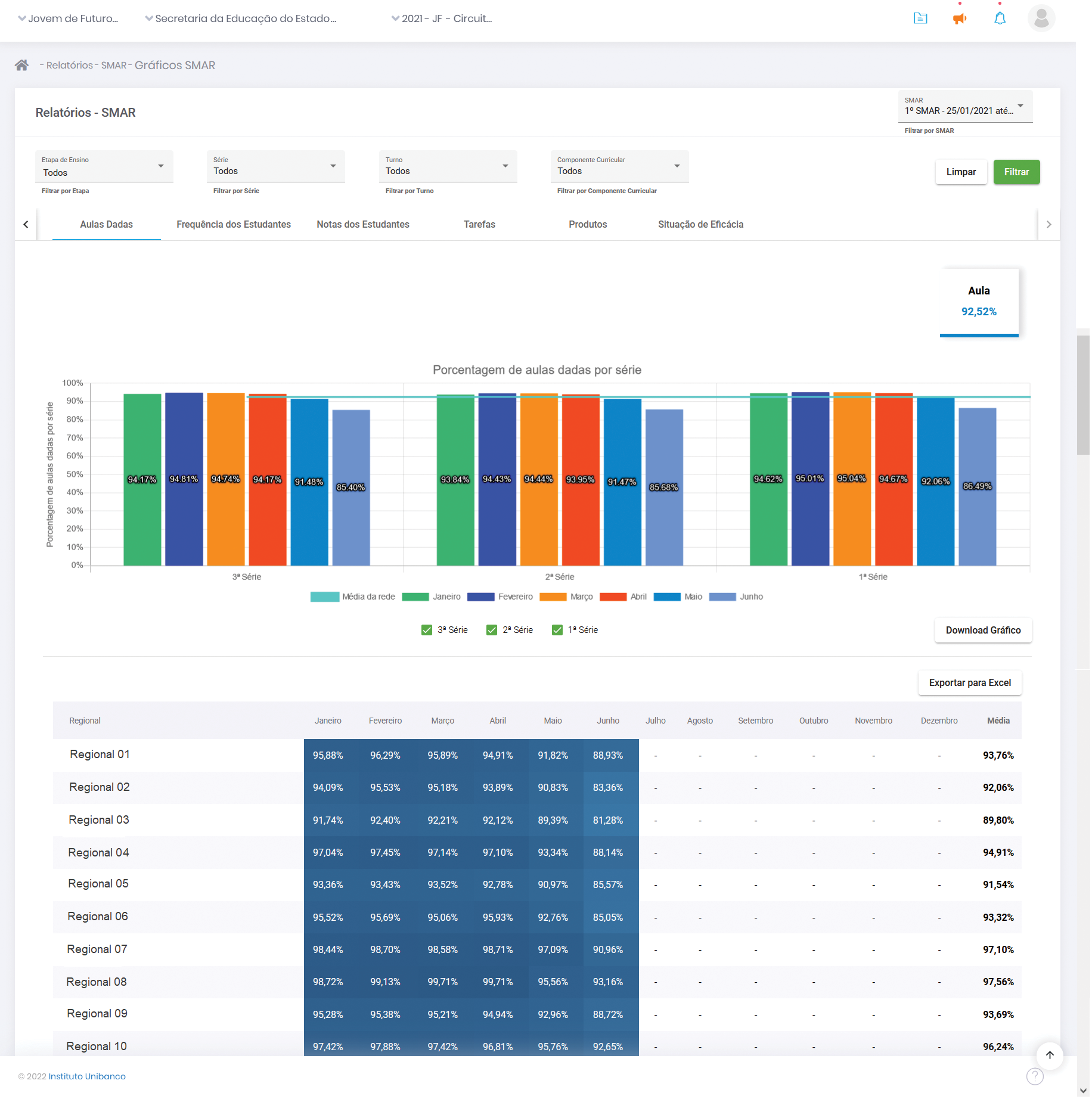Click the Regional column header
This screenshot has height=1102, width=1092.
point(85,721)
